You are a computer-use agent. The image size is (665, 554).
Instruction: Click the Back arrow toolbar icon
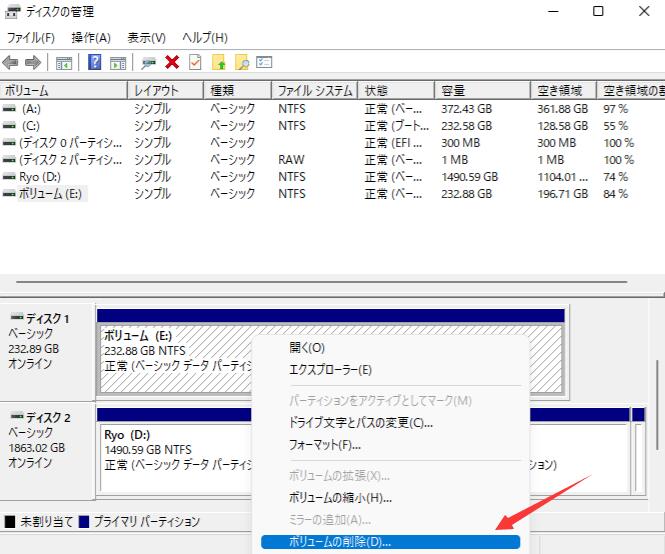[12, 62]
